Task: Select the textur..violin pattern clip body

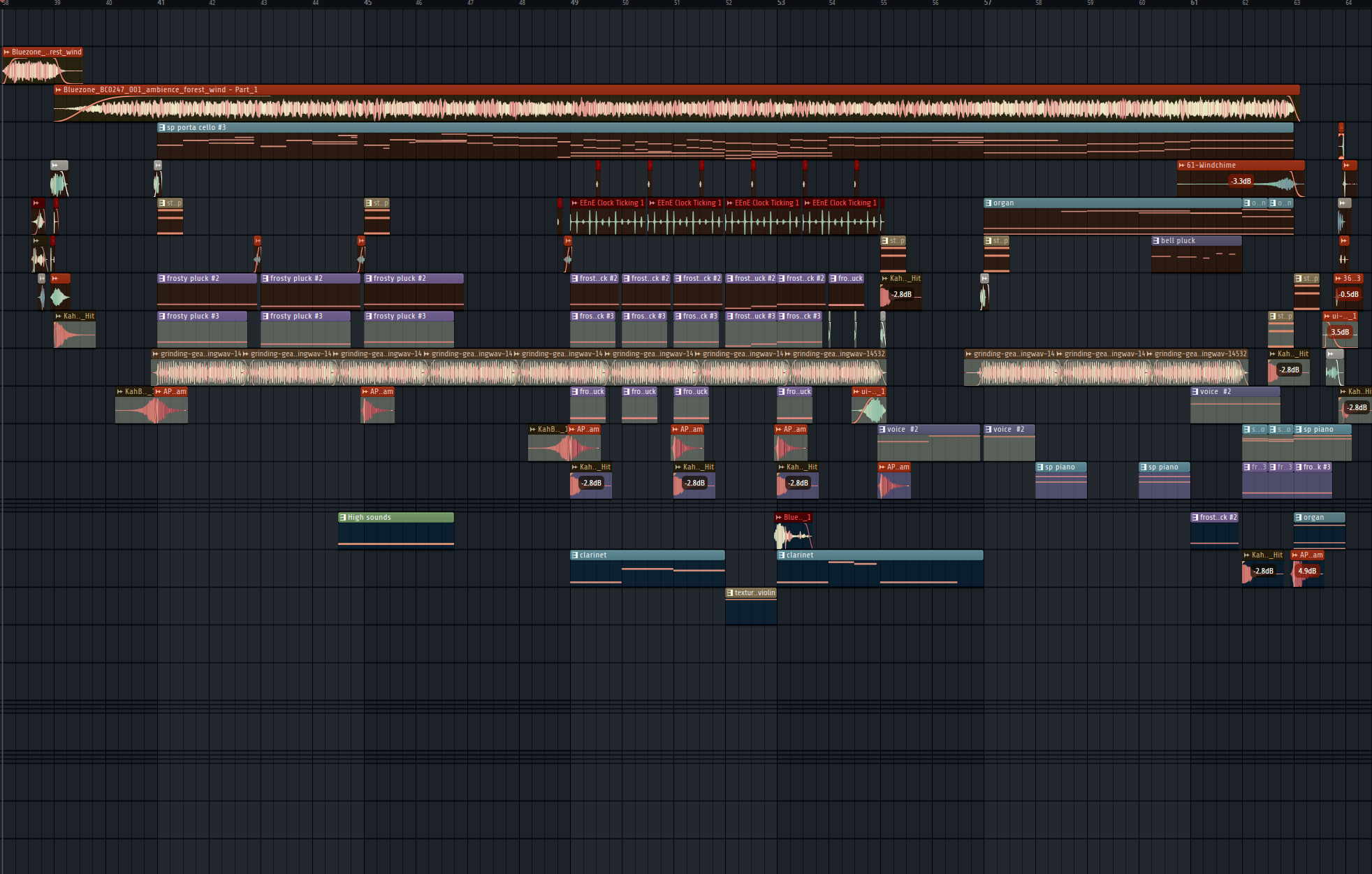Action: (x=751, y=611)
